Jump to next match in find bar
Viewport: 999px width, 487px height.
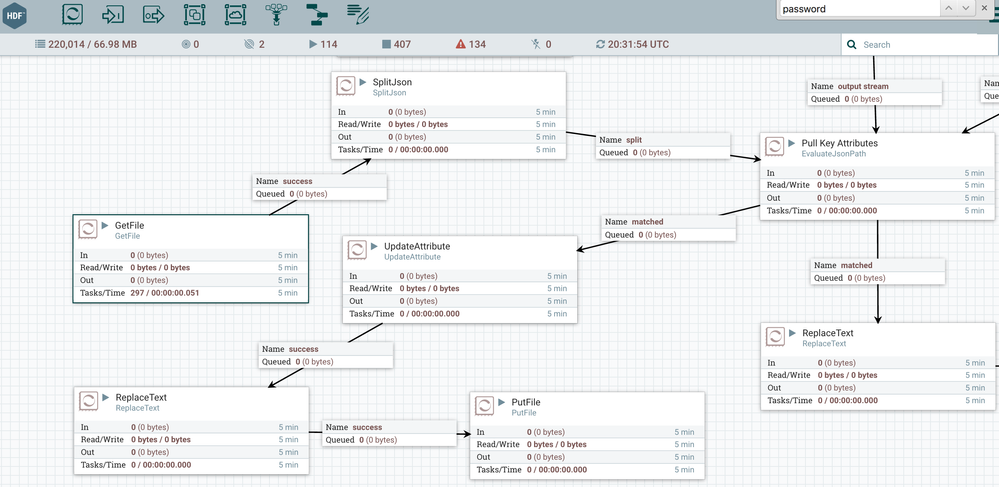[966, 9]
